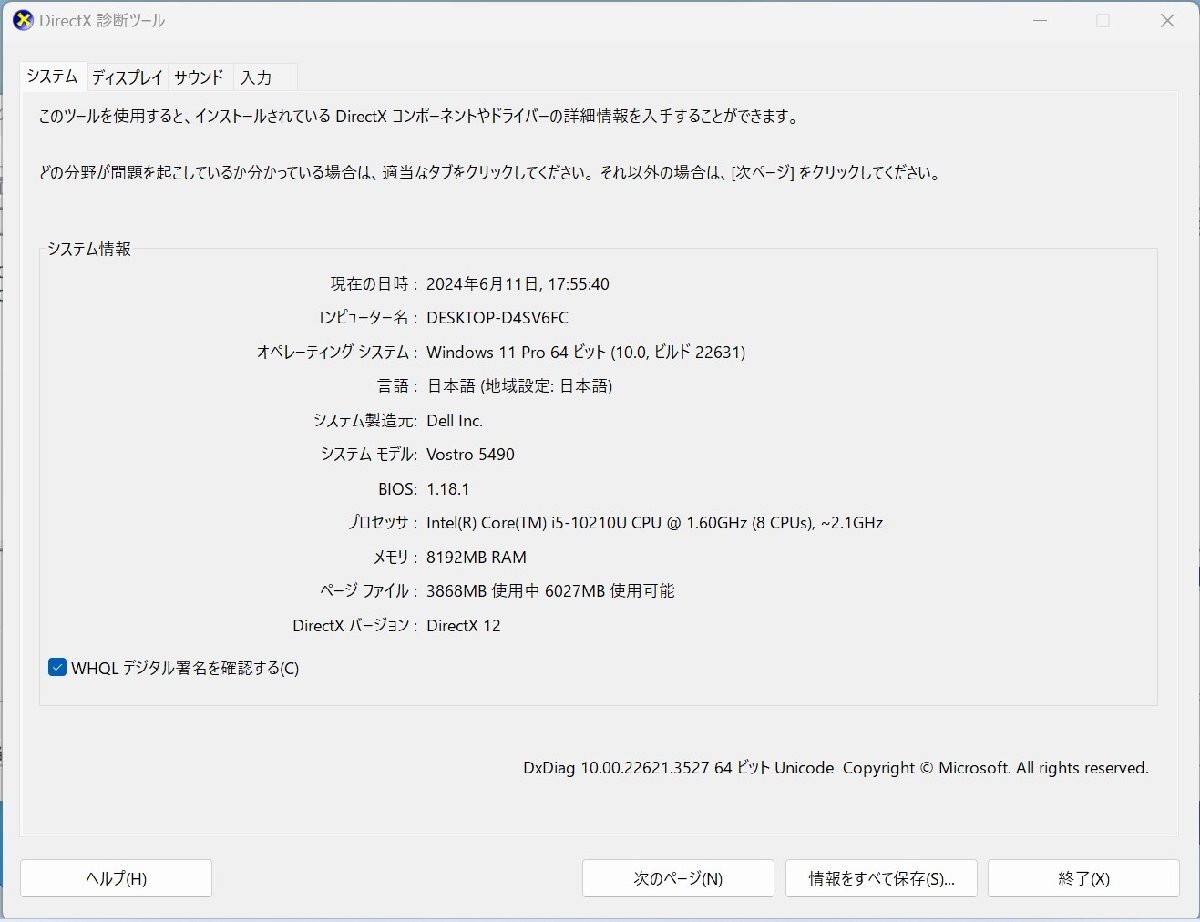Viewport: 1200px width, 922px height.
Task: Select the BIOS version value 1.18.1
Action: click(448, 488)
